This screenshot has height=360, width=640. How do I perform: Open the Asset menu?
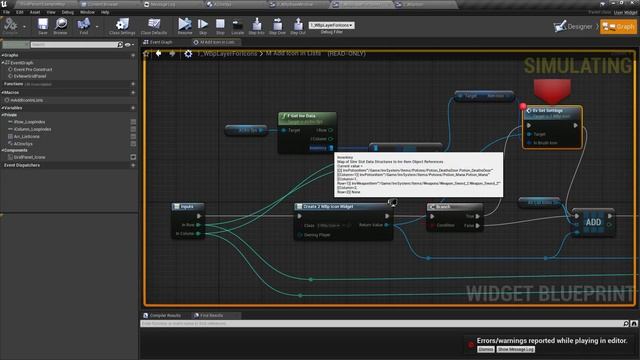(35, 12)
